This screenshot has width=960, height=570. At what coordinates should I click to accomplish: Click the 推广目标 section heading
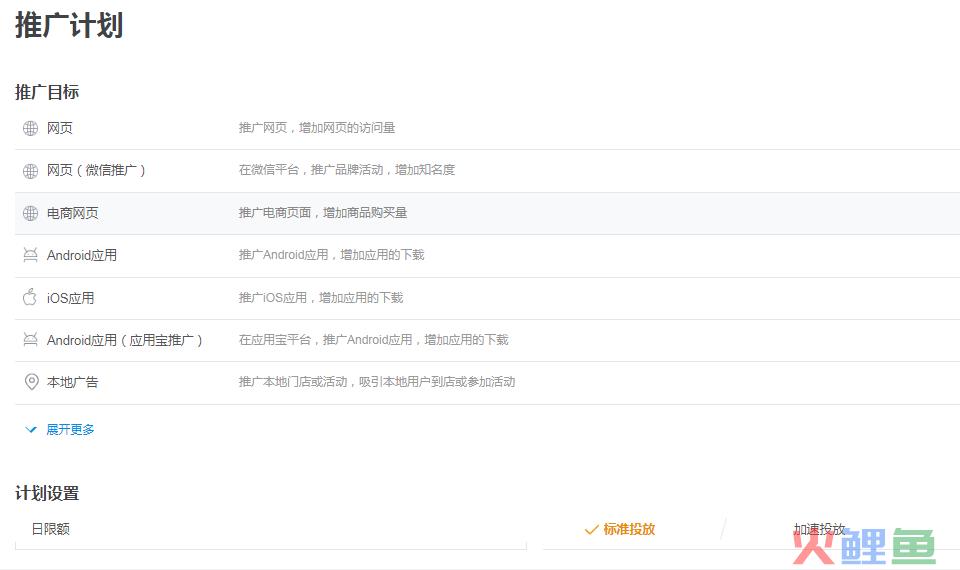coord(47,92)
